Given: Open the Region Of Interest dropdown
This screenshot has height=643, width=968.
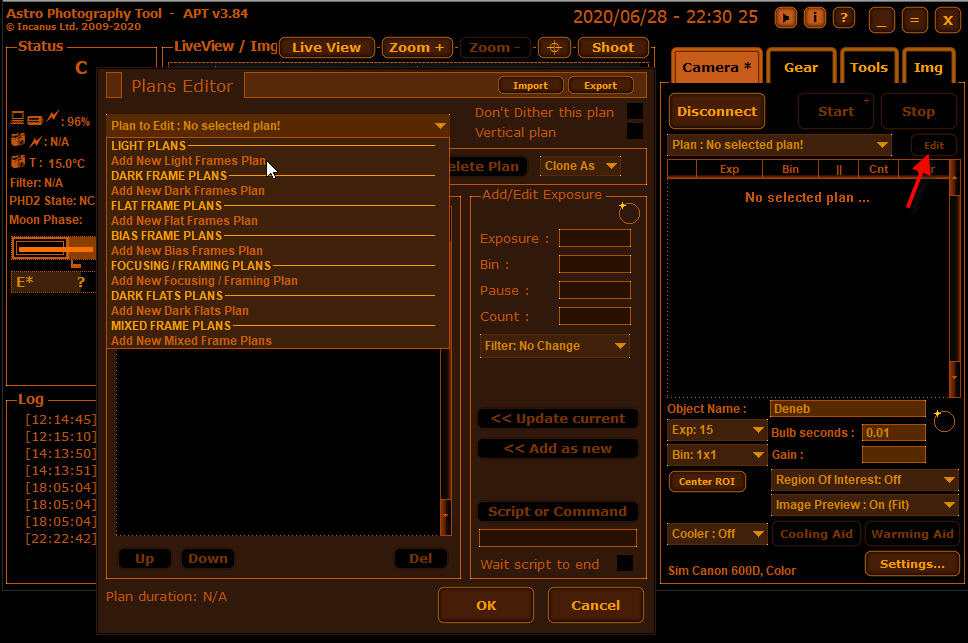Looking at the screenshot, I should (x=865, y=480).
